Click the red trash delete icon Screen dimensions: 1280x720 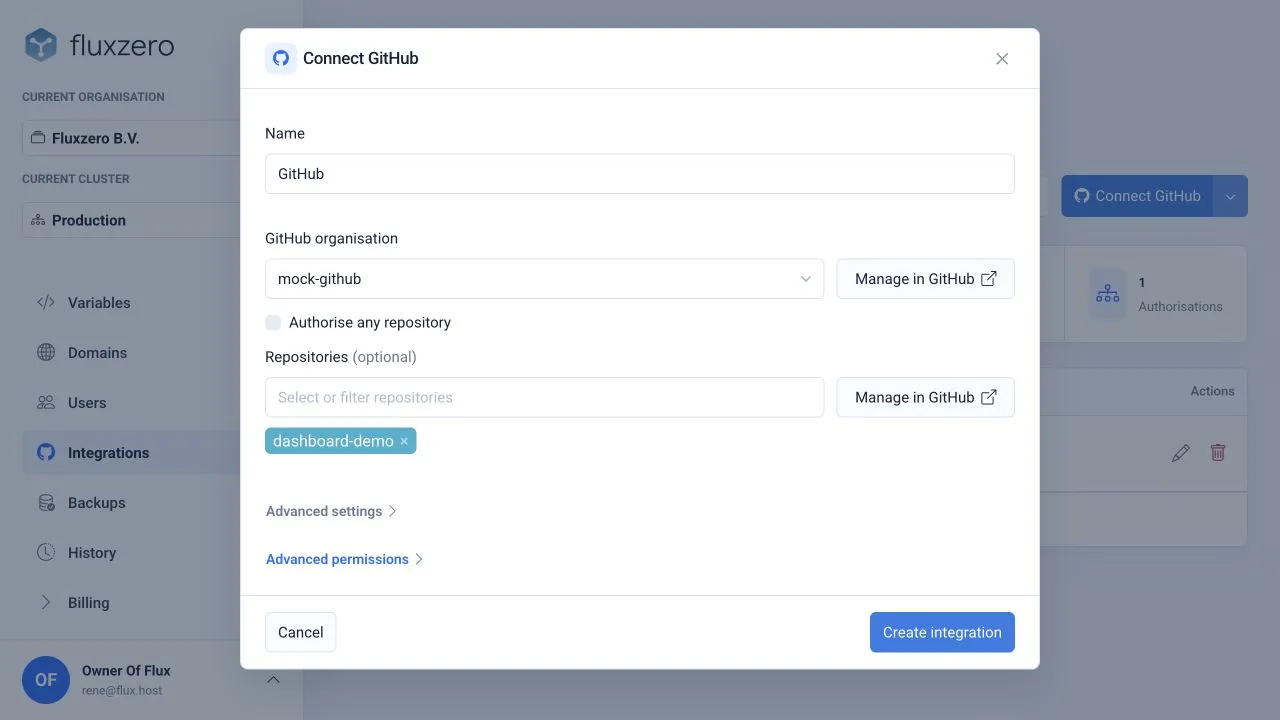(1218, 453)
